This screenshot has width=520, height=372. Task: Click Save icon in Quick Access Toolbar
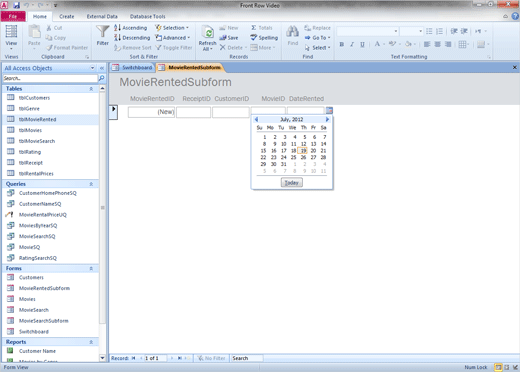click(x=16, y=5)
